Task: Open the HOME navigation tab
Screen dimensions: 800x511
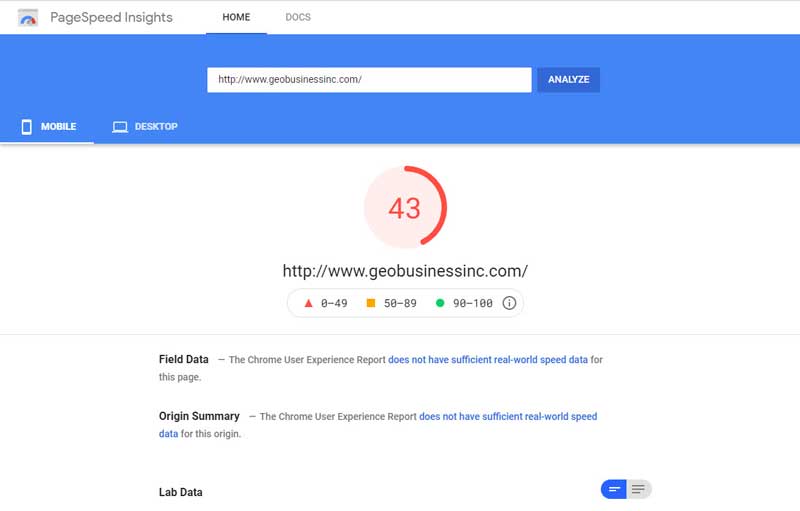Action: coord(236,17)
